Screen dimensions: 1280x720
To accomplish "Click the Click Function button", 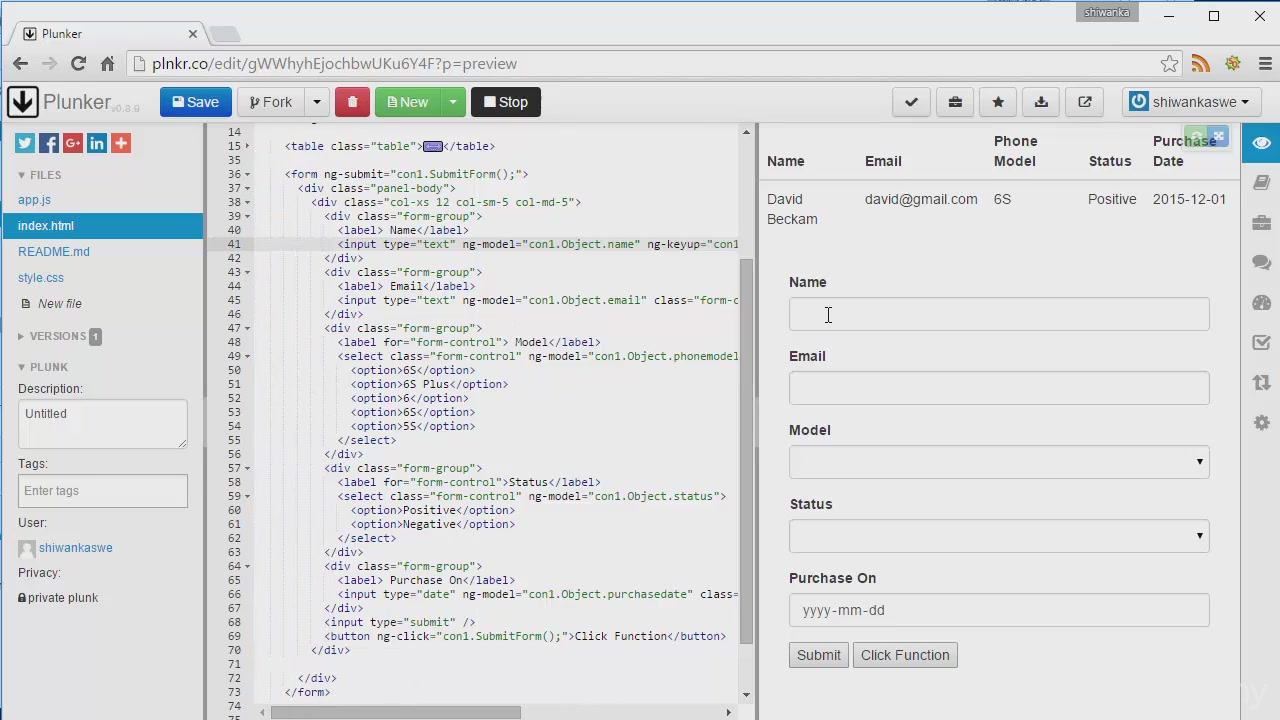I will (905, 655).
